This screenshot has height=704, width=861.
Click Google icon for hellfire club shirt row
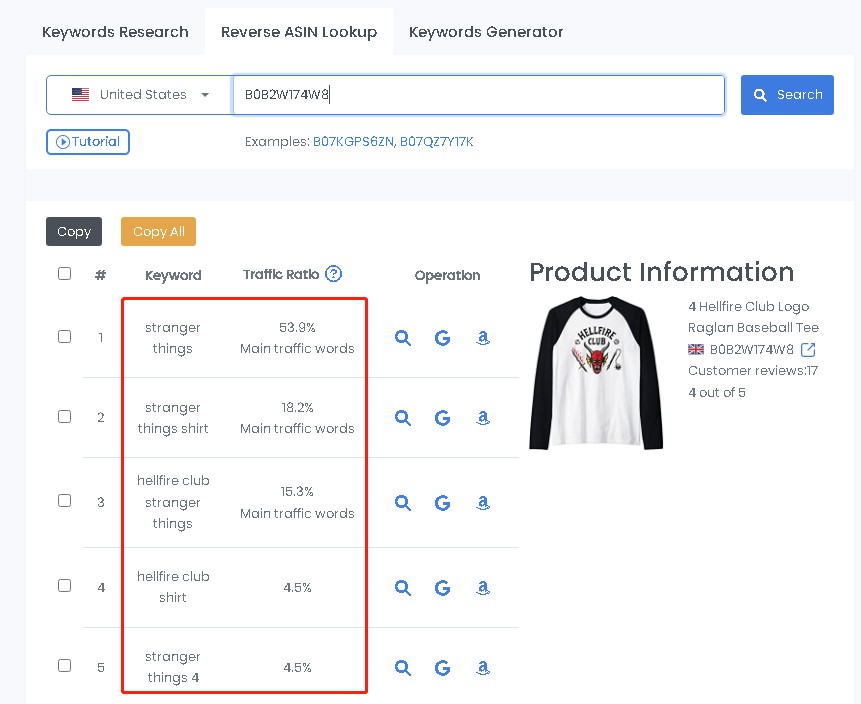[x=442, y=588]
